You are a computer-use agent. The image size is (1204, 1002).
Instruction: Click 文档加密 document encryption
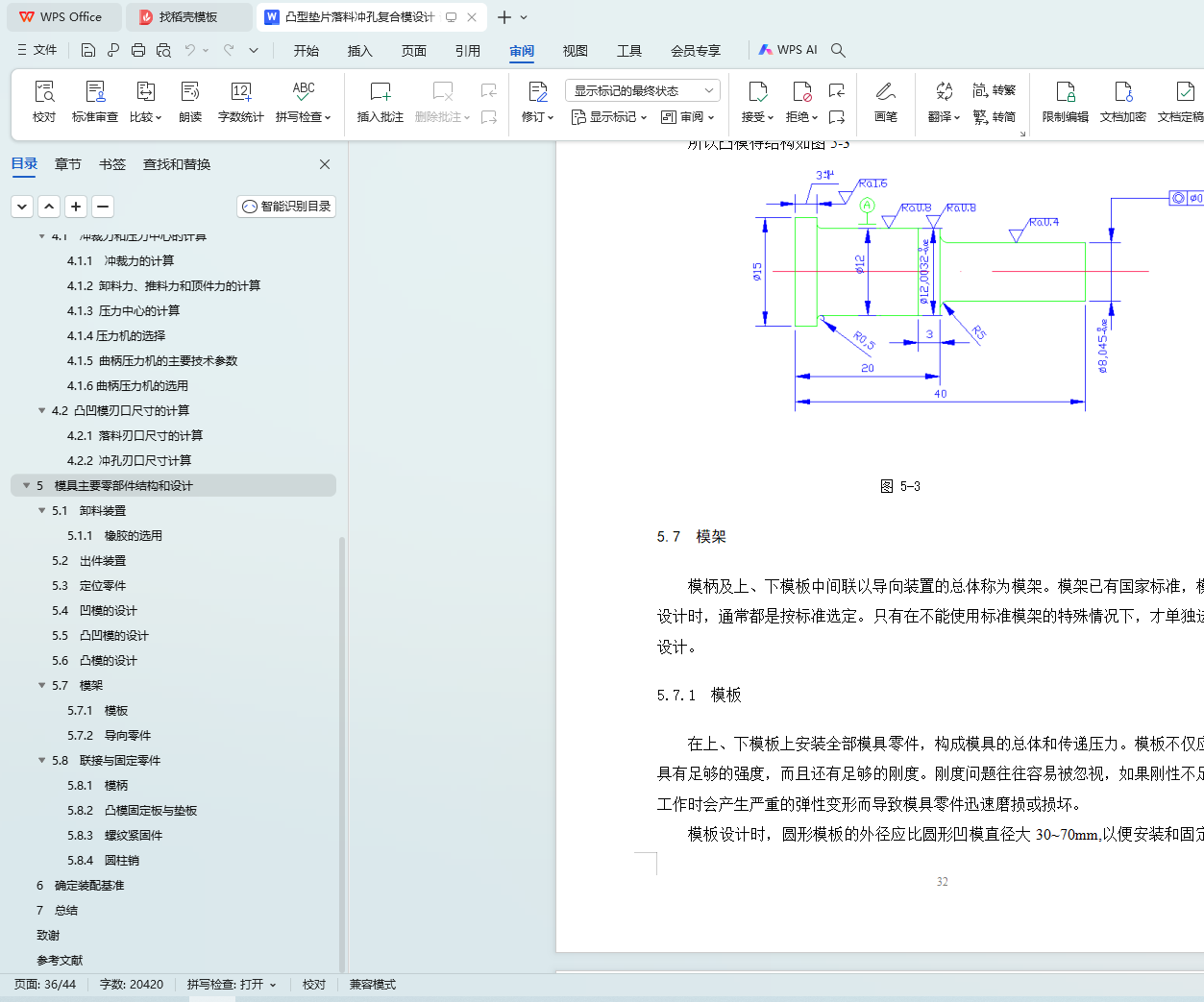click(1123, 102)
